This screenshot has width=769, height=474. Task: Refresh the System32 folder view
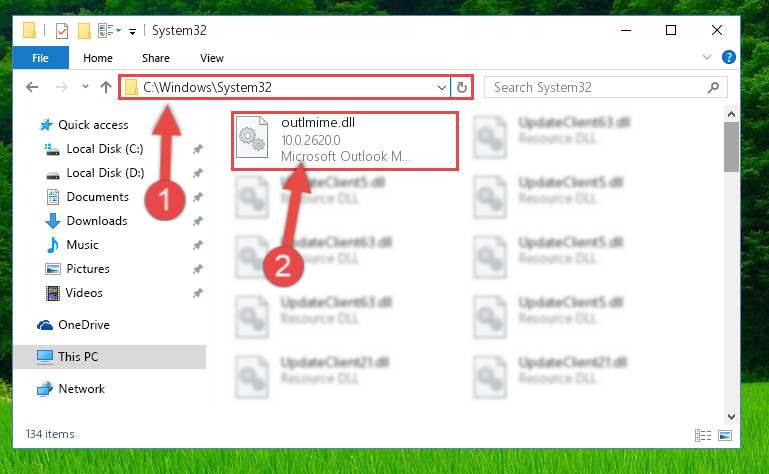click(x=461, y=87)
